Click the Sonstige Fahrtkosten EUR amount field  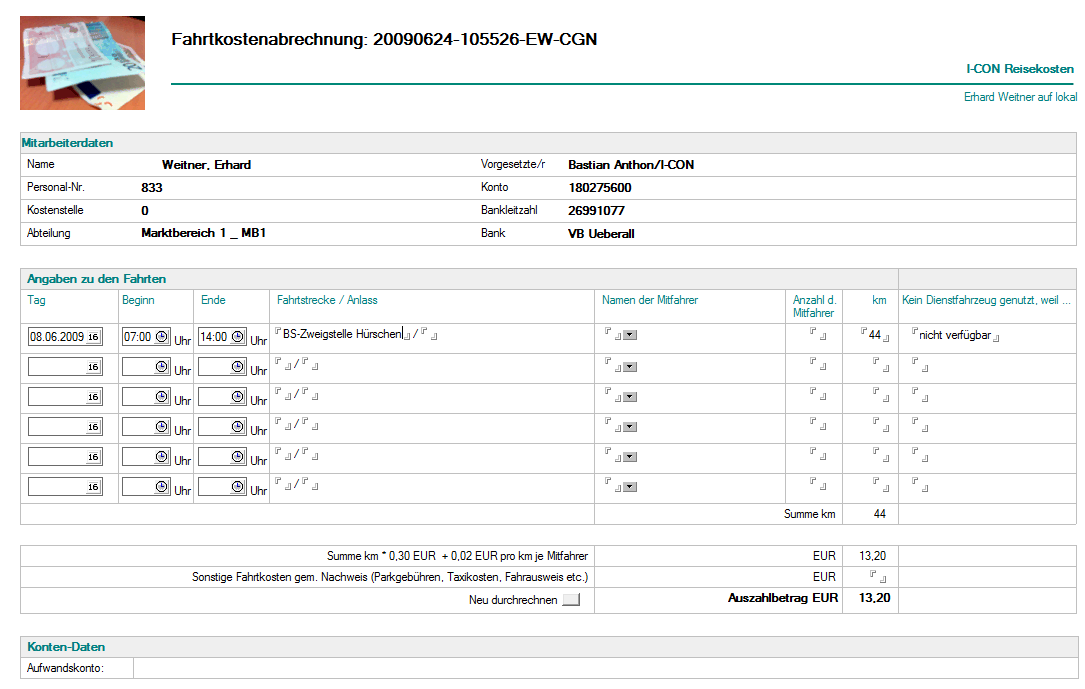click(878, 577)
